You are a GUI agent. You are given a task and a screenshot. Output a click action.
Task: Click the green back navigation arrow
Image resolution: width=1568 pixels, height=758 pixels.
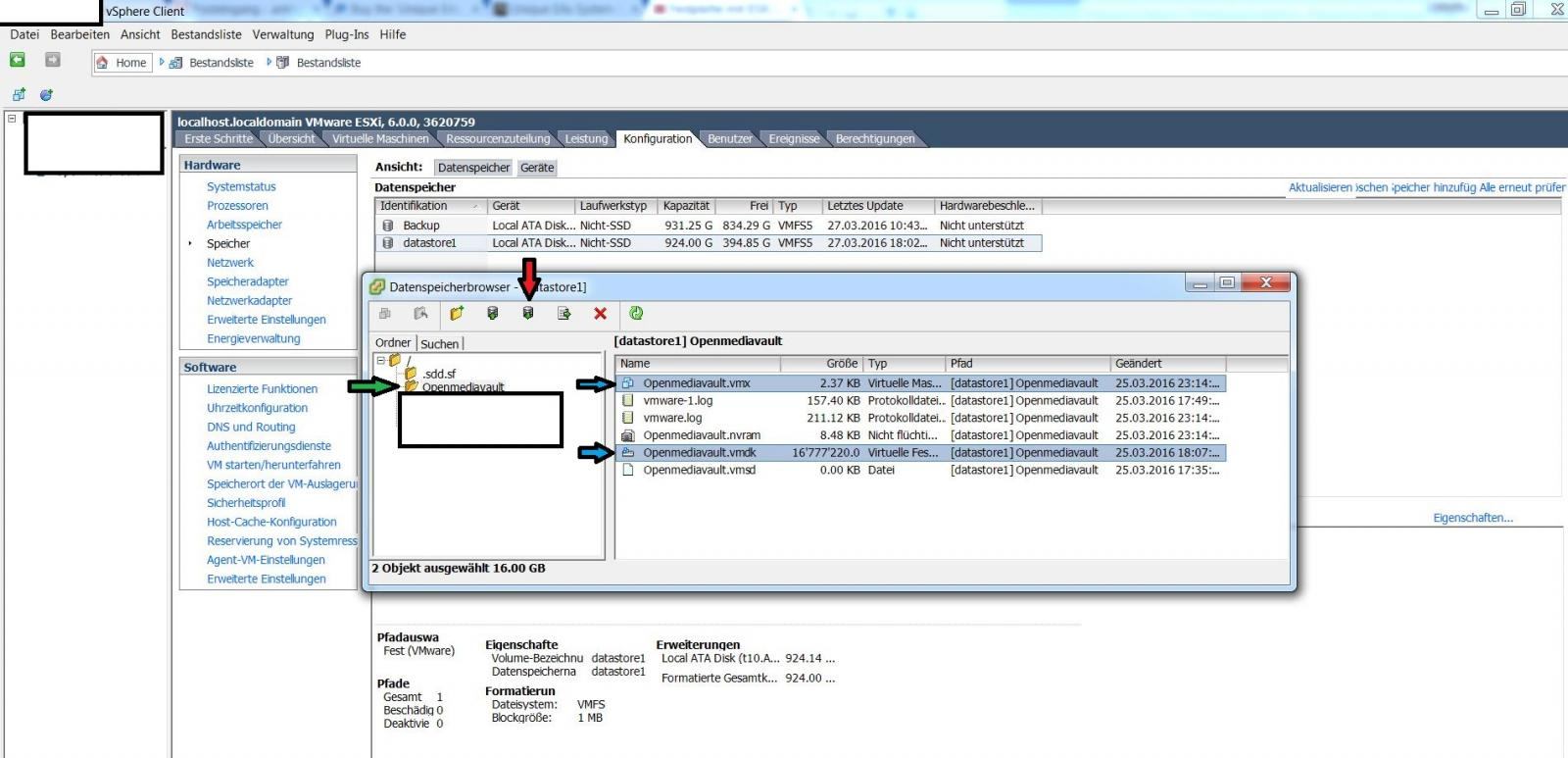18,60
